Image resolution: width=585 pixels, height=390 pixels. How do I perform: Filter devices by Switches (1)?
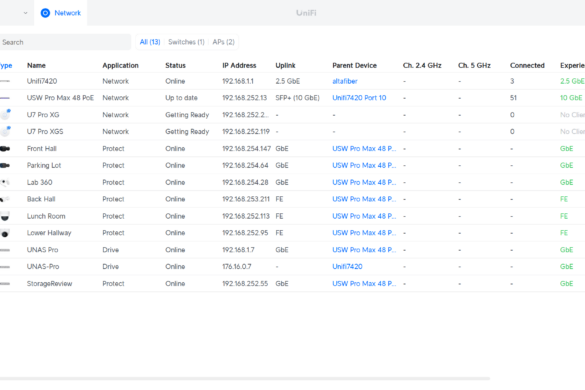click(186, 42)
